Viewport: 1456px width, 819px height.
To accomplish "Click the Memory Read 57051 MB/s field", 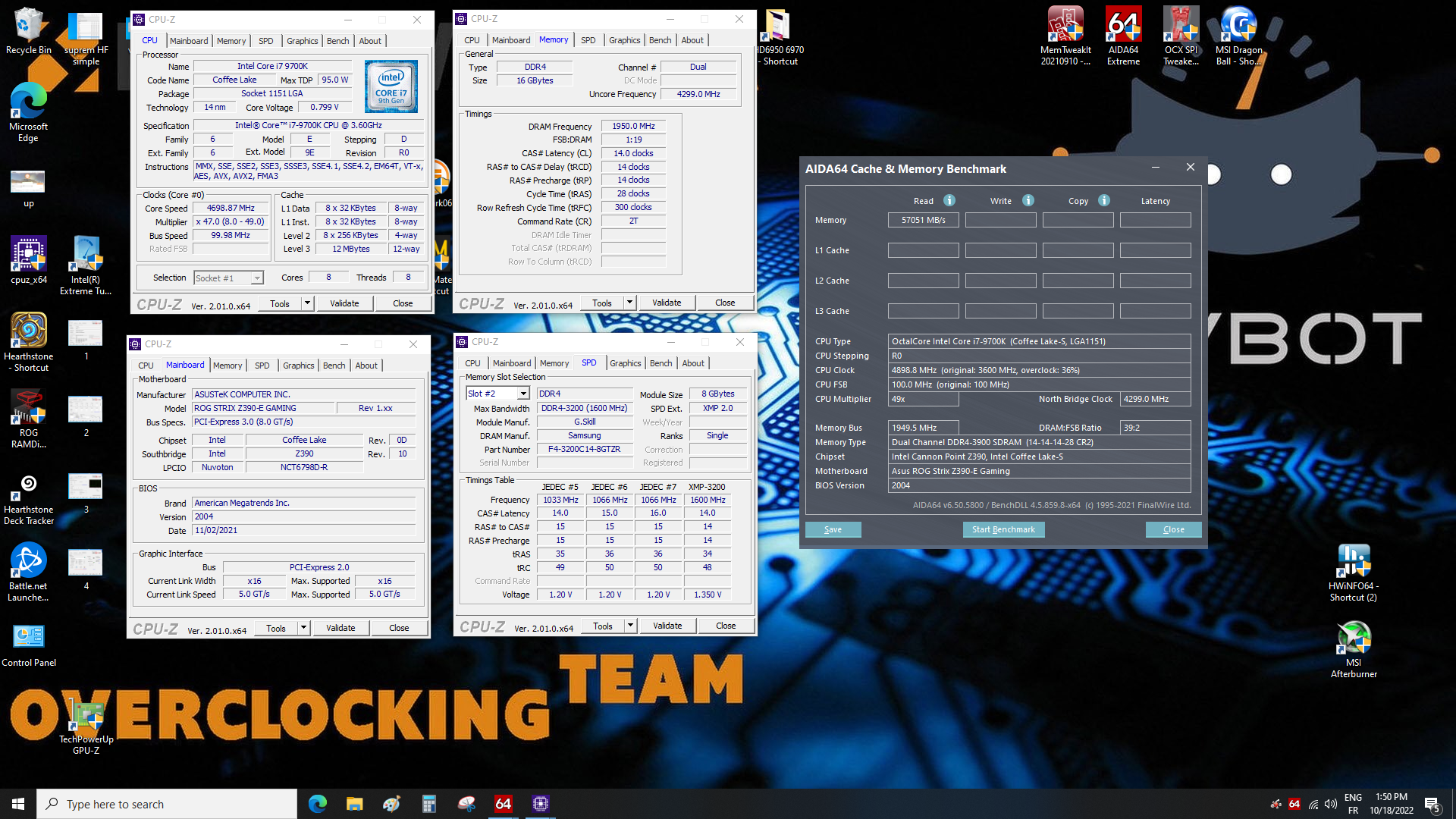I will (923, 220).
